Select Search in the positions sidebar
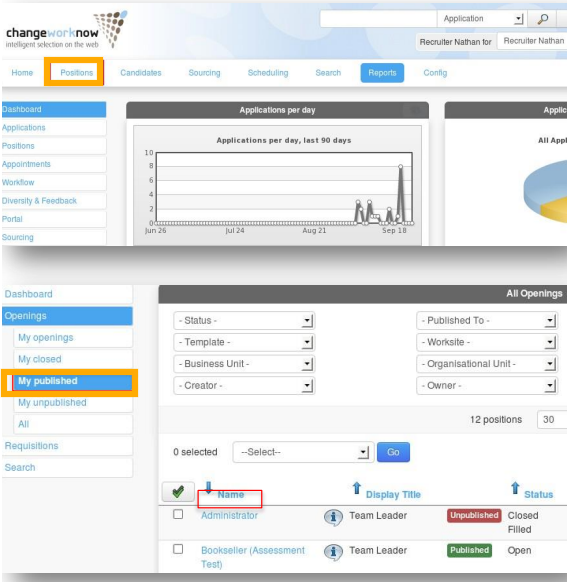567x582 pixels. click(67, 468)
